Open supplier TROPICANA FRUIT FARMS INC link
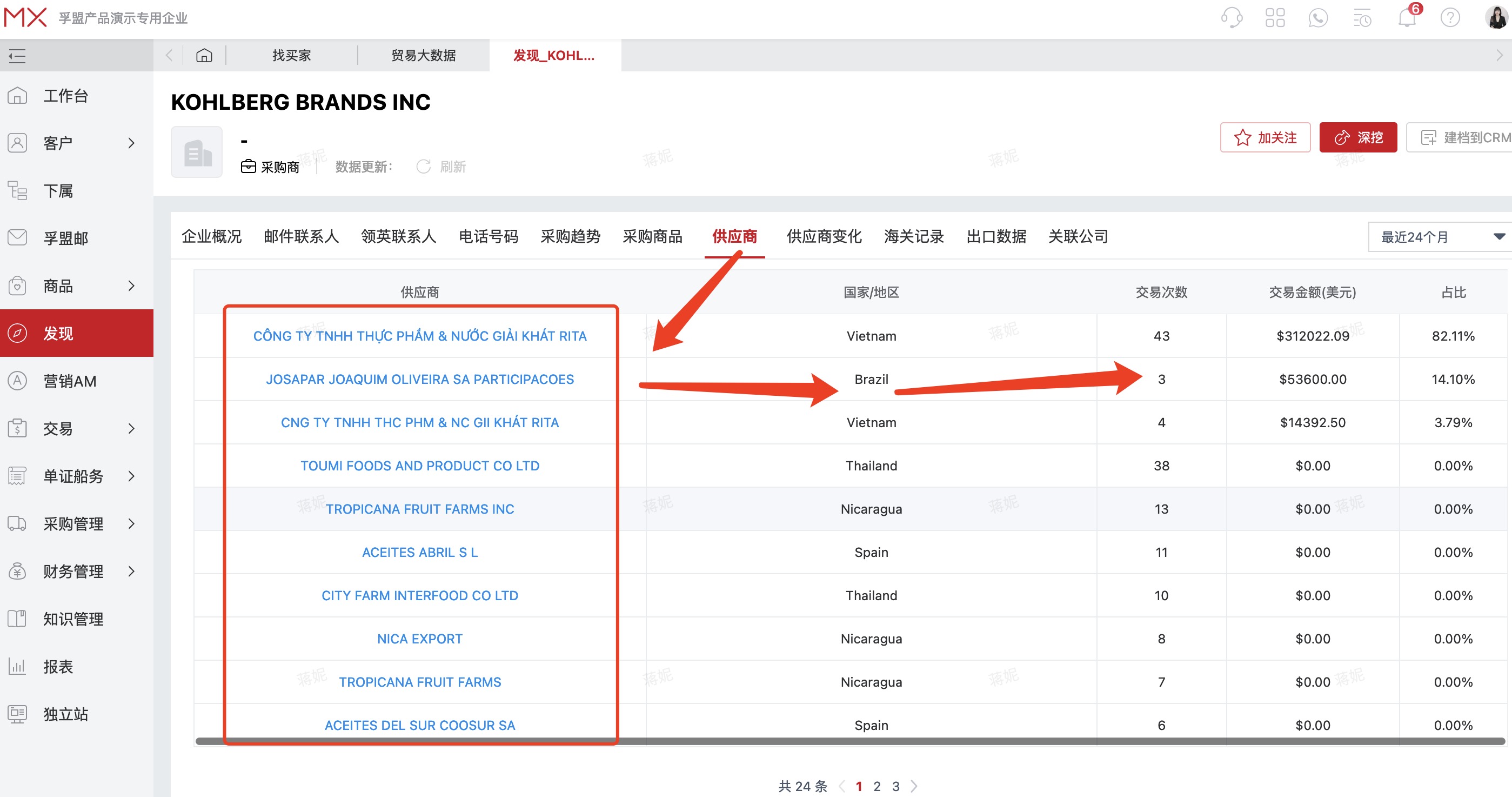 (420, 509)
